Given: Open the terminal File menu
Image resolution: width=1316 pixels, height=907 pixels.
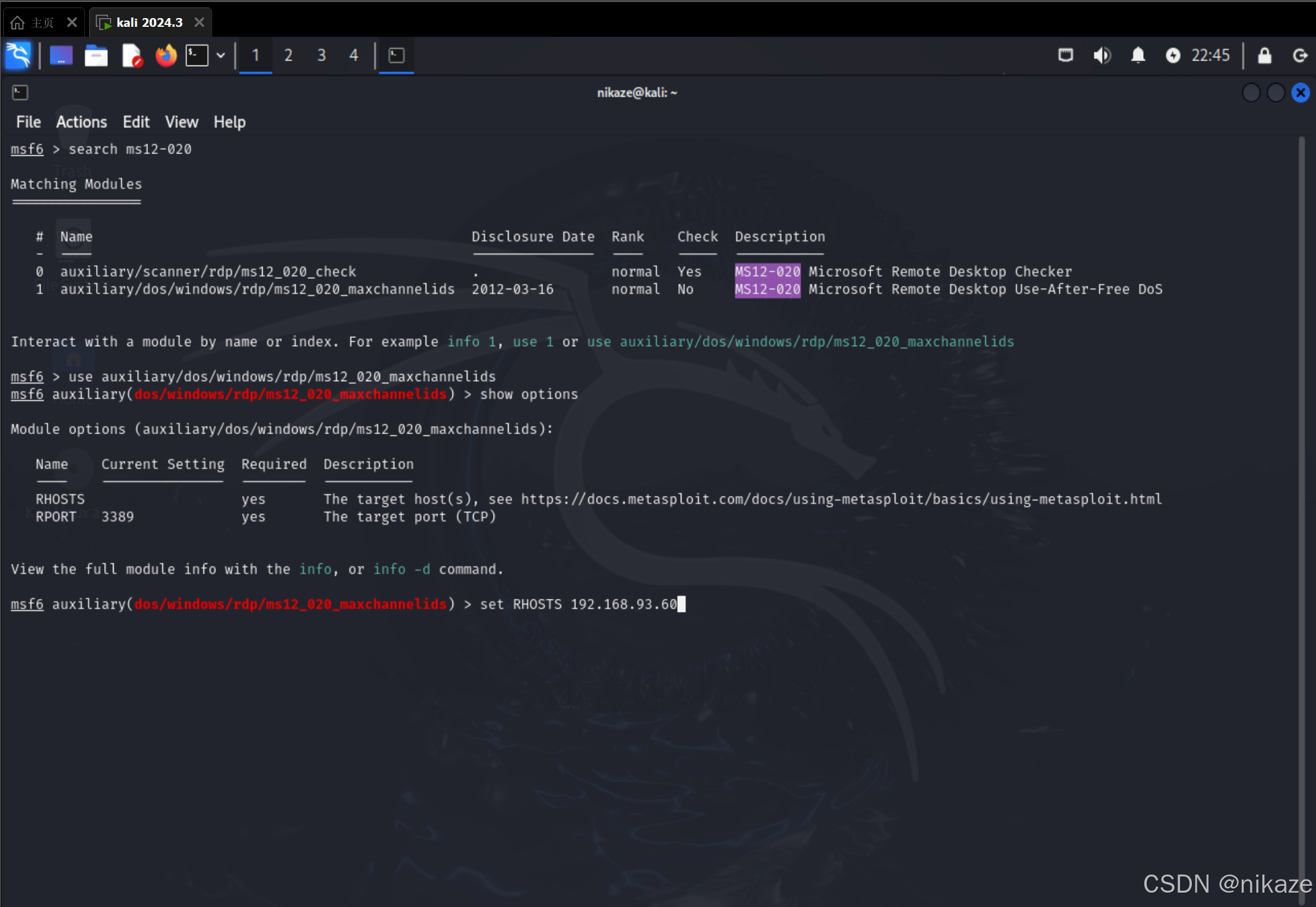Looking at the screenshot, I should [x=28, y=122].
